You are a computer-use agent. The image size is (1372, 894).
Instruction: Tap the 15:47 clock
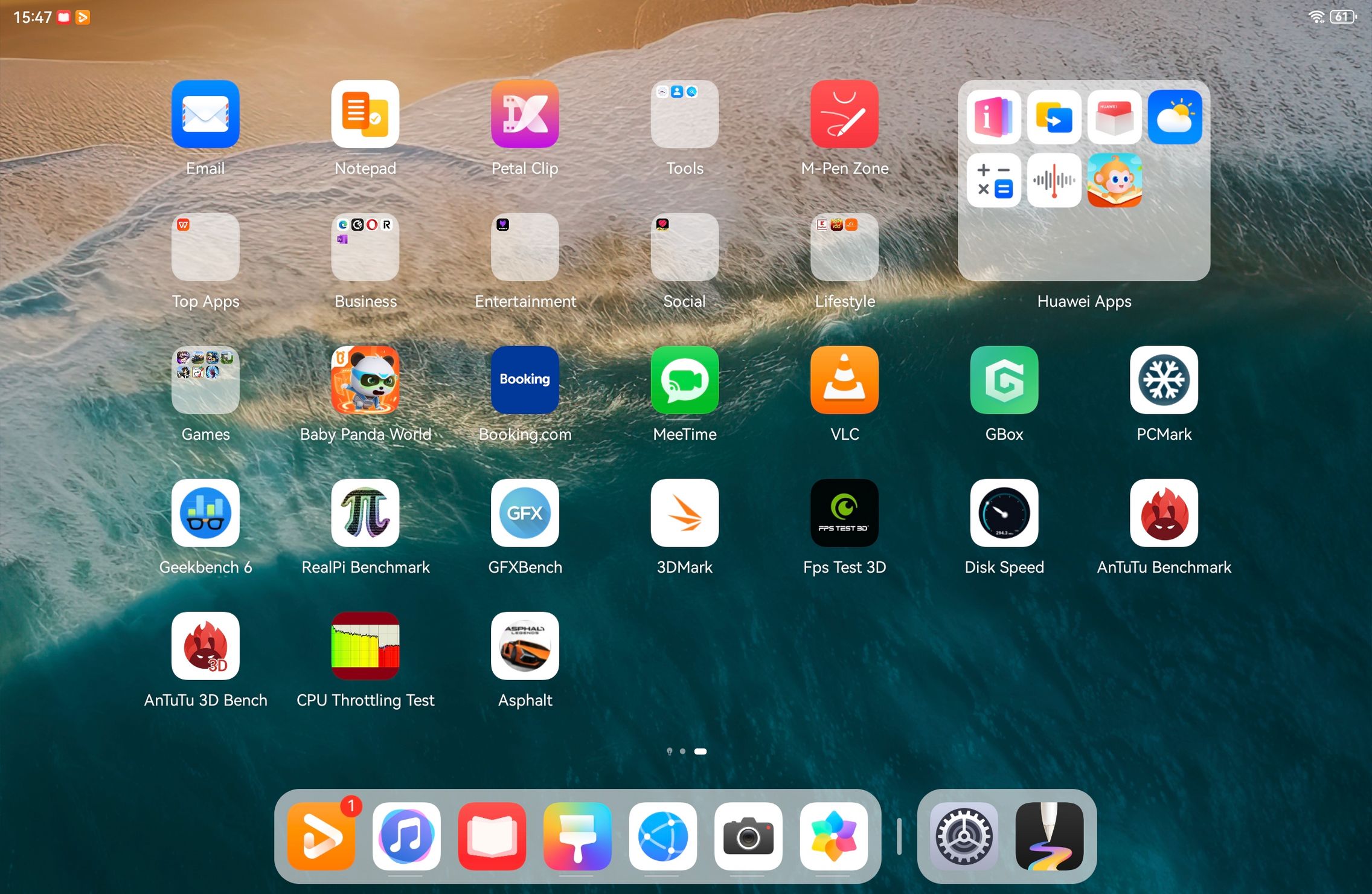(33, 17)
